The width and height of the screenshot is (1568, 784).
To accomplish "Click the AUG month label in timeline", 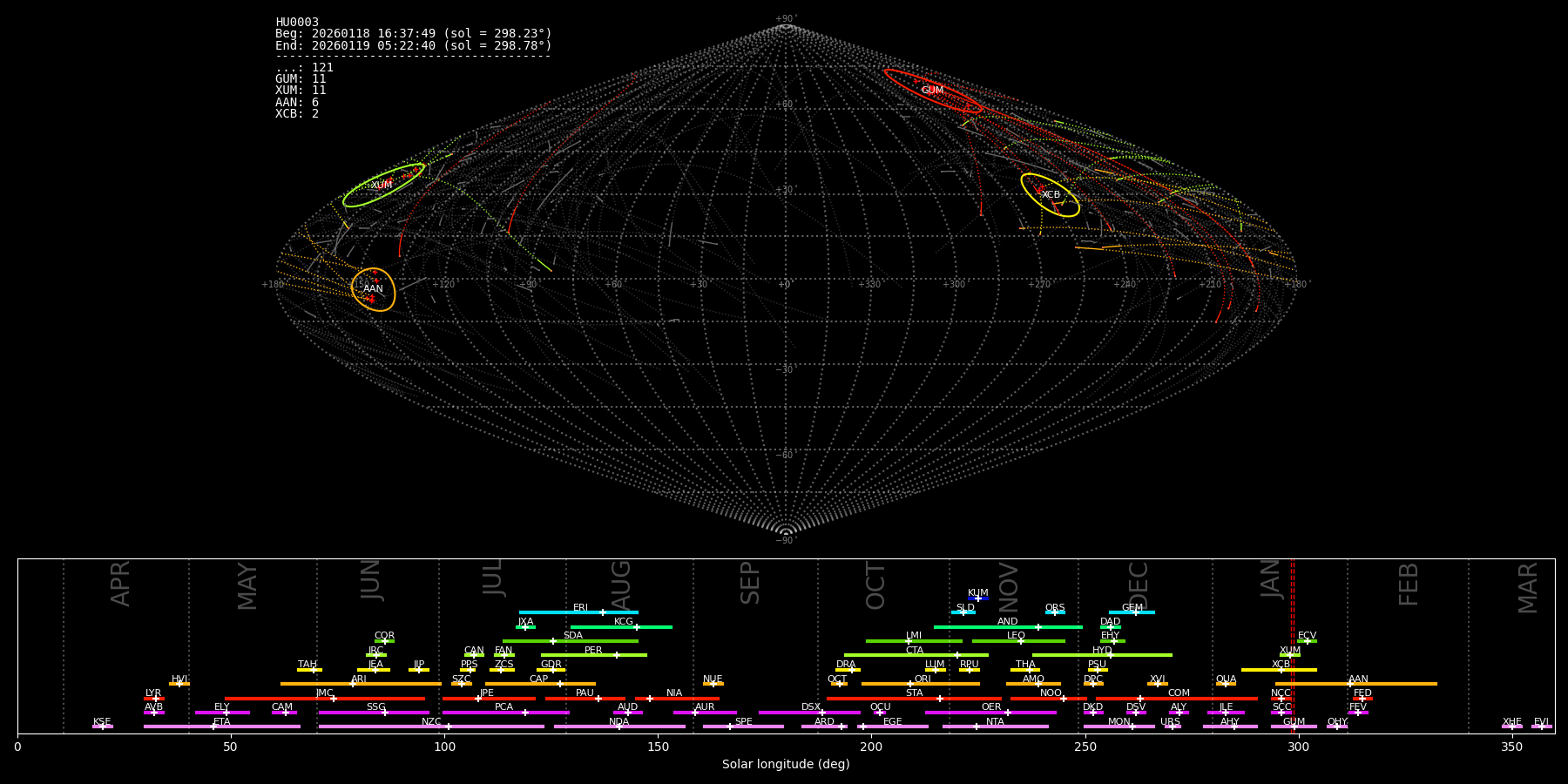I will click(621, 585).
